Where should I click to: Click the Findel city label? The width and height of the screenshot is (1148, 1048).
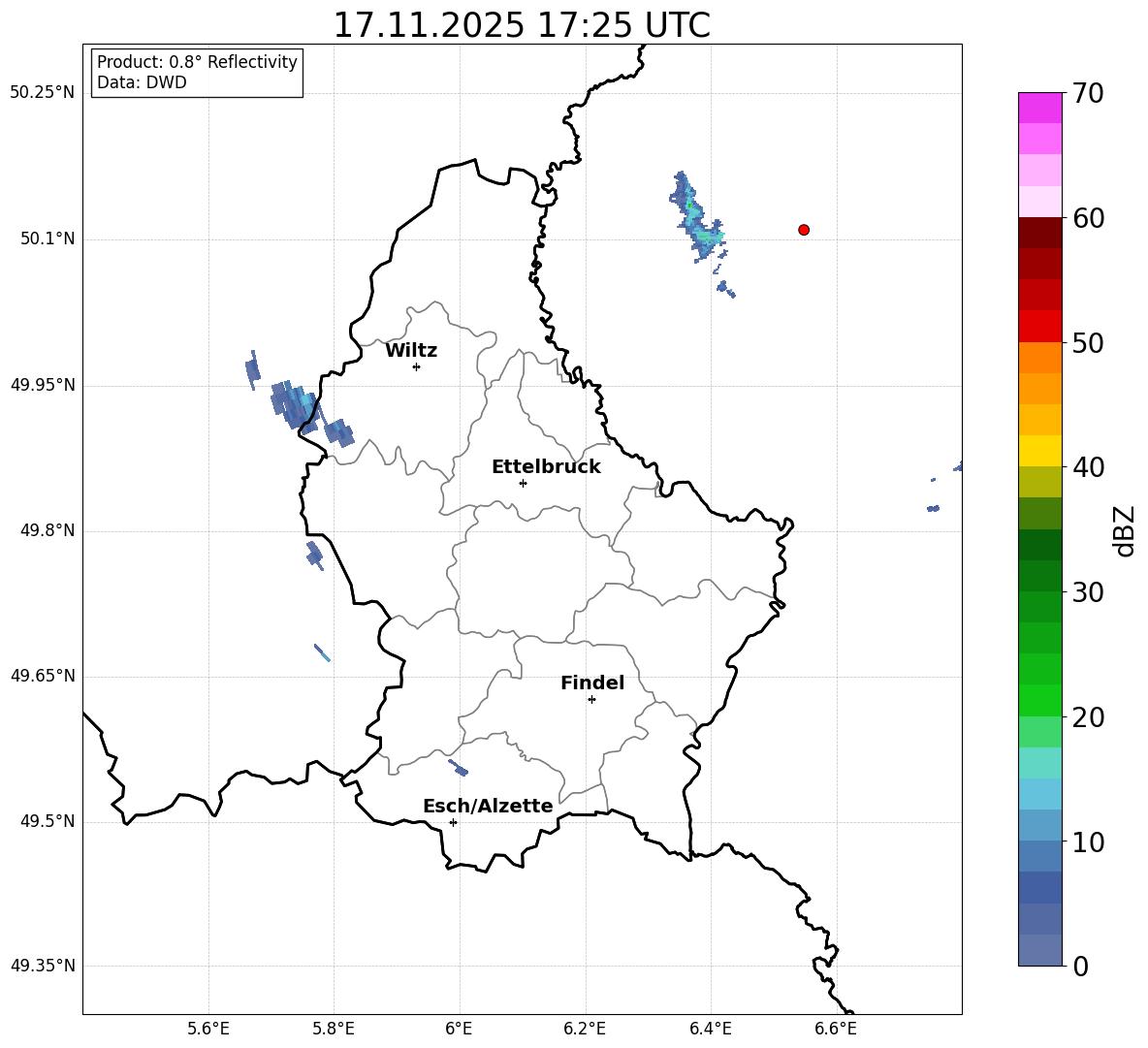coord(592,683)
